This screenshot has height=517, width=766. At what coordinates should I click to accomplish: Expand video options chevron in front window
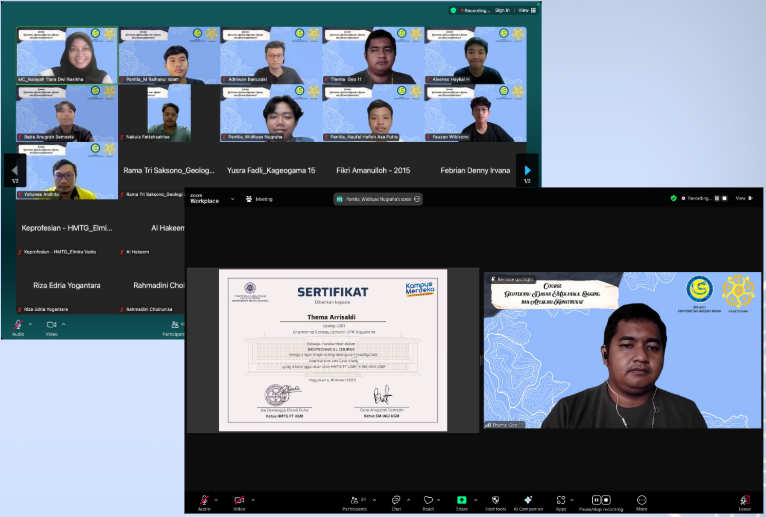click(x=253, y=500)
